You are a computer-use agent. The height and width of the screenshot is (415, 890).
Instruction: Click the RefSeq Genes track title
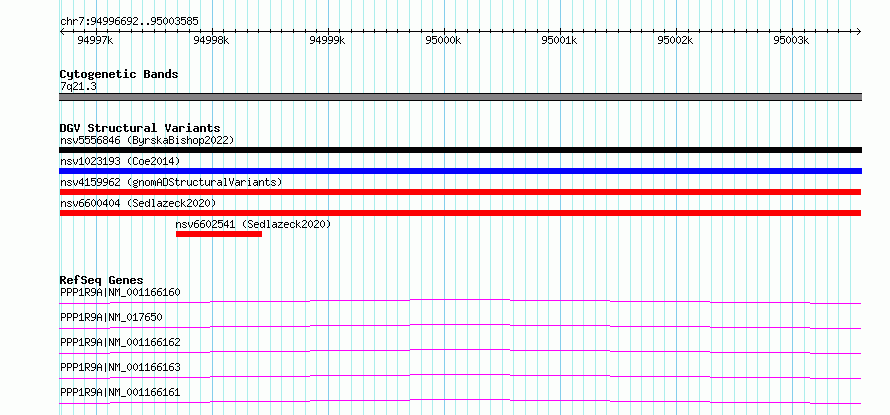click(x=101, y=280)
